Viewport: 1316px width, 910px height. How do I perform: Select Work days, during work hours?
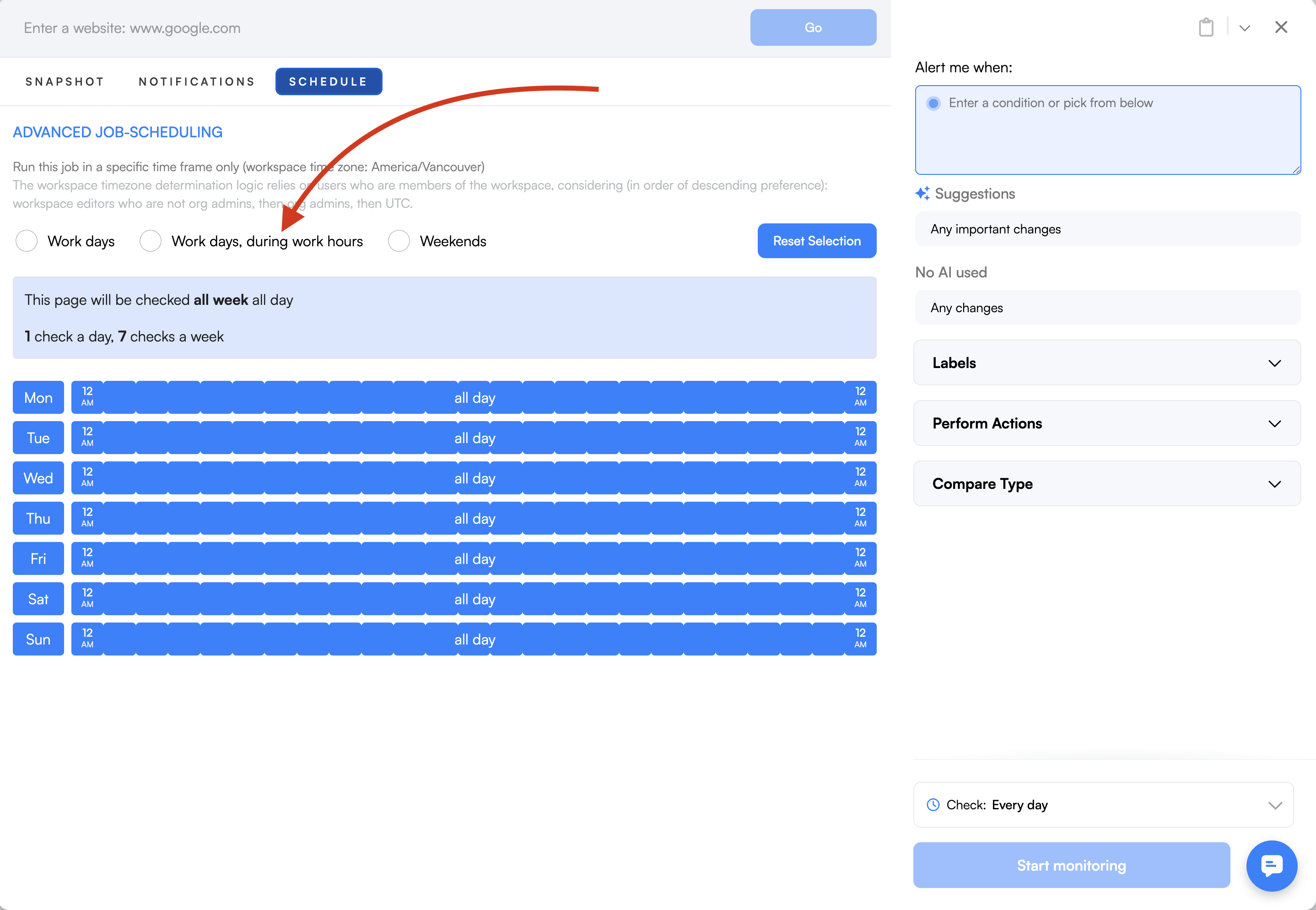[151, 241]
